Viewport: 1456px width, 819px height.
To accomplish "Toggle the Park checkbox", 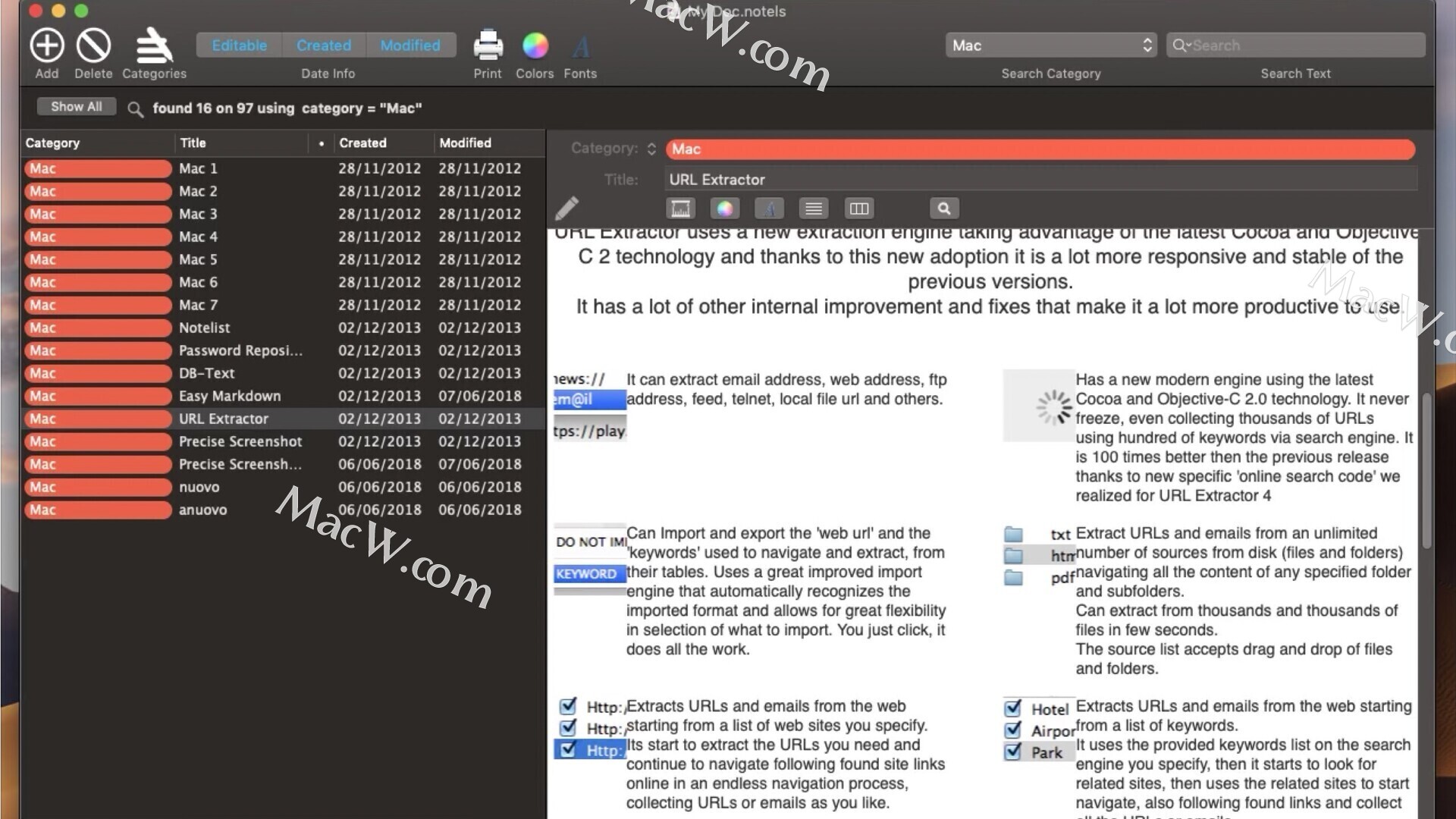I will [1013, 752].
